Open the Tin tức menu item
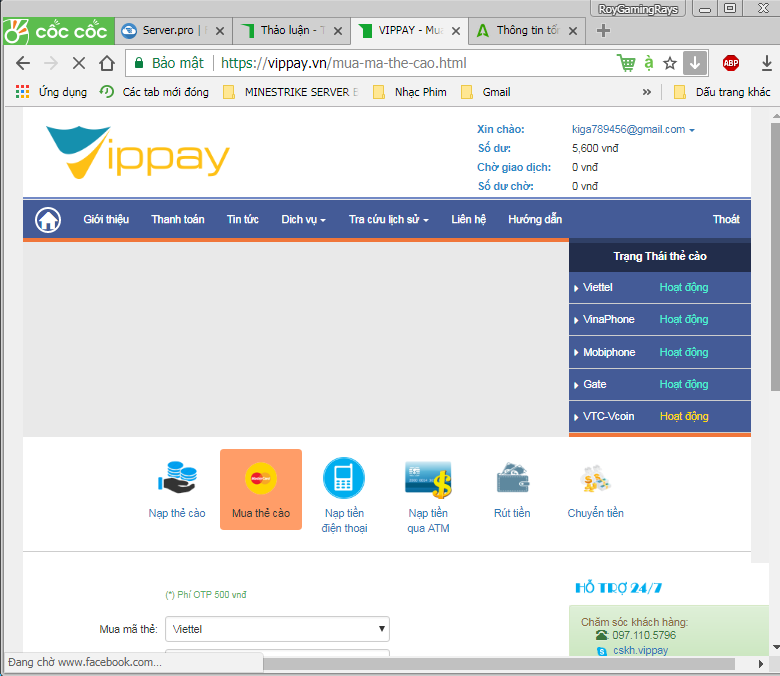 [x=243, y=219]
